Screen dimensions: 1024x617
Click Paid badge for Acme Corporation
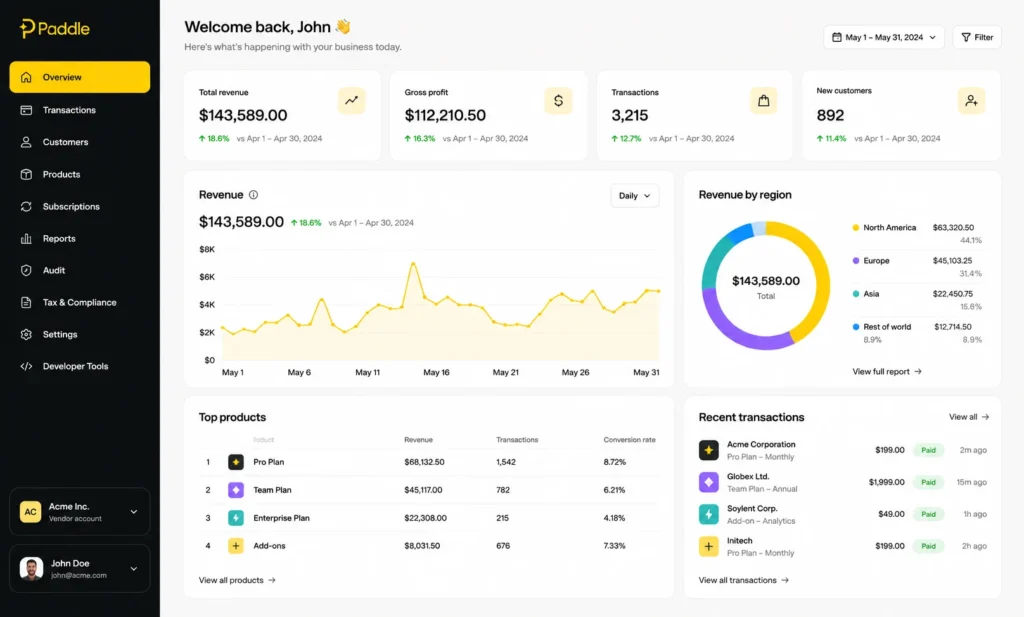[929, 450]
